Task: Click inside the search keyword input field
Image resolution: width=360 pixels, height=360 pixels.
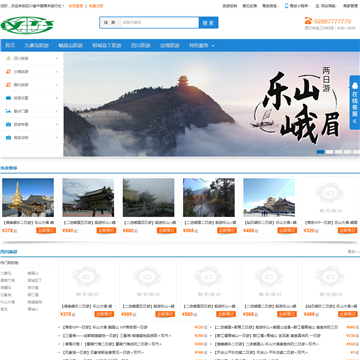Action: tap(159, 23)
